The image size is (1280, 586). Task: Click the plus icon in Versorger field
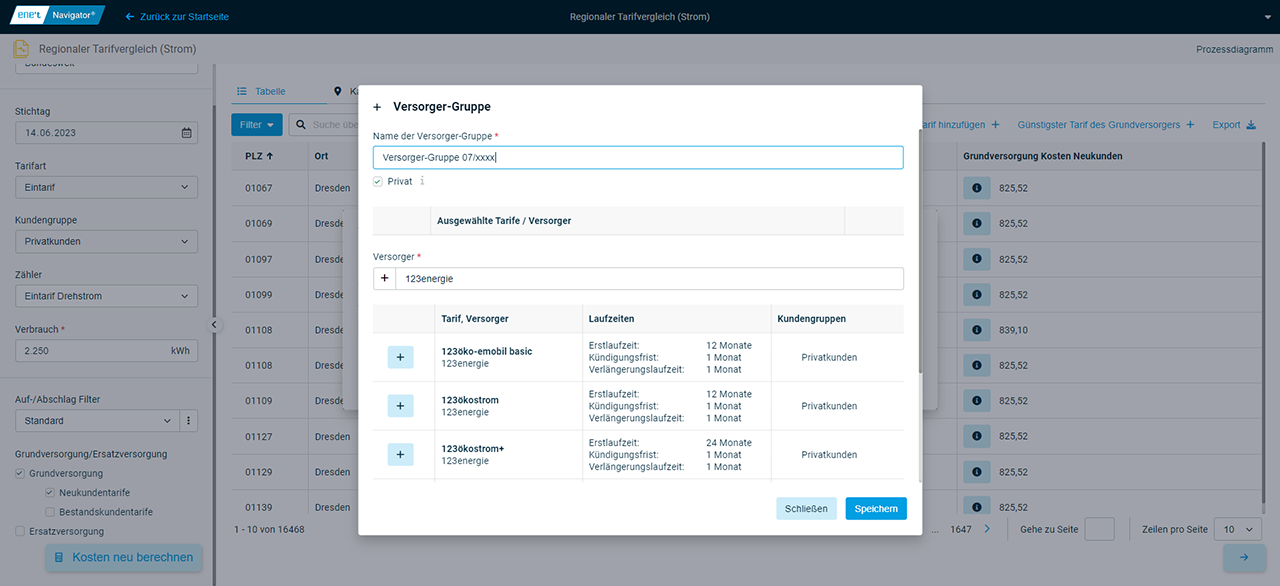385,279
